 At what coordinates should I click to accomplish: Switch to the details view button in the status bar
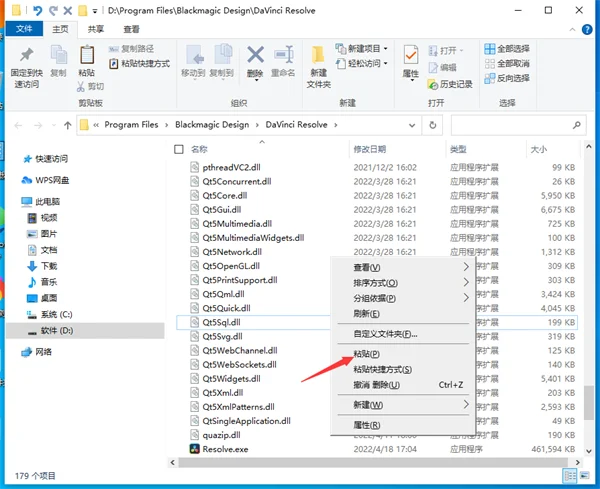(569, 476)
